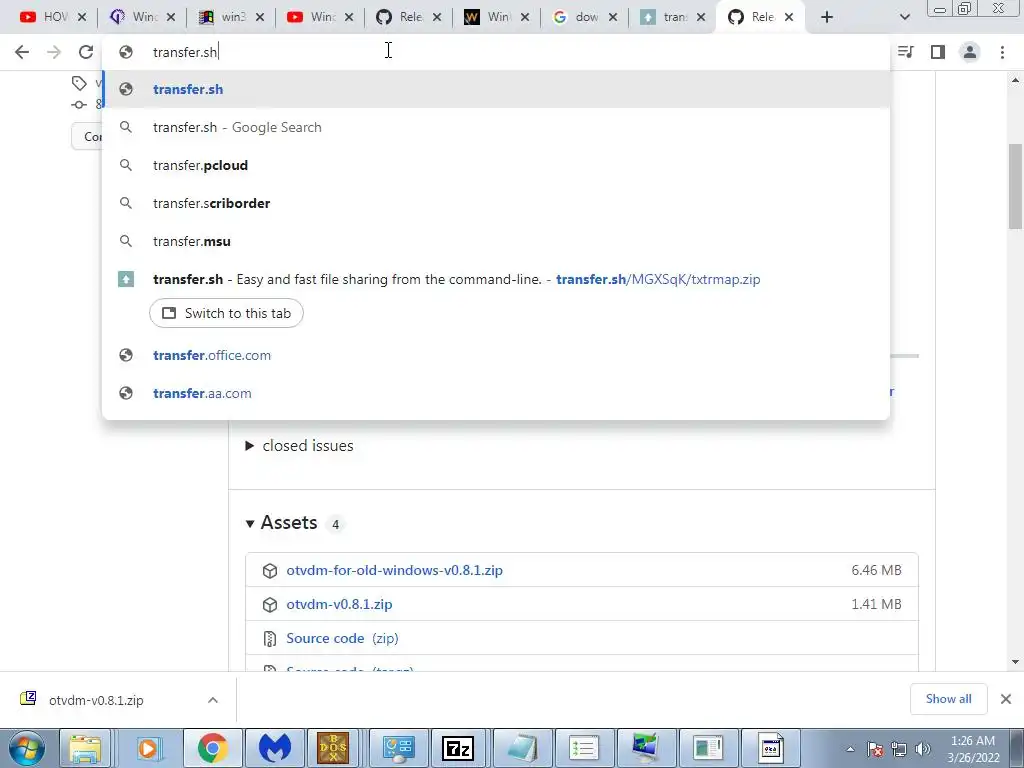Close the Google 'dow' tab
The image size is (1024, 768).
pyautogui.click(x=613, y=18)
